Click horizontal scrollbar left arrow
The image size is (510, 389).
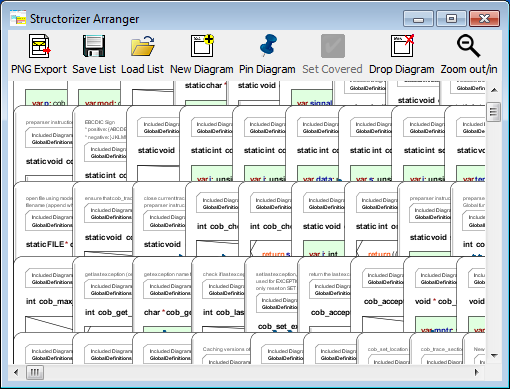tap(16, 372)
